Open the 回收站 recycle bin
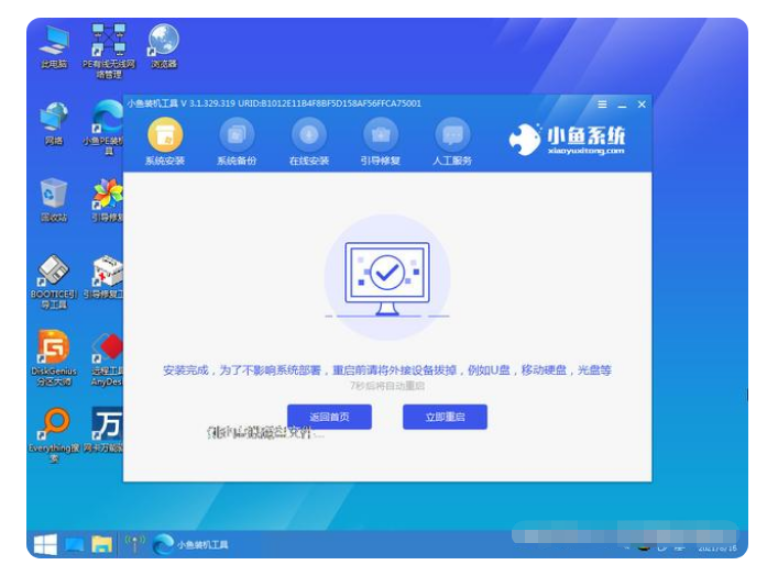Viewport: 779px width, 581px height. 54,197
